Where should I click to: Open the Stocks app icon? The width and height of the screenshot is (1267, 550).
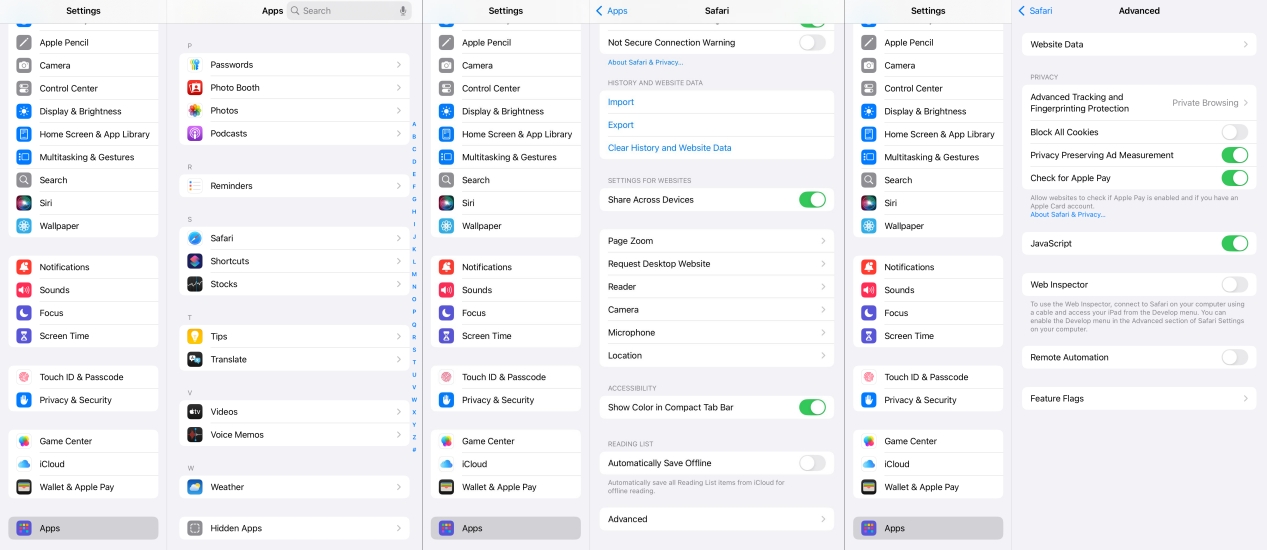195,285
